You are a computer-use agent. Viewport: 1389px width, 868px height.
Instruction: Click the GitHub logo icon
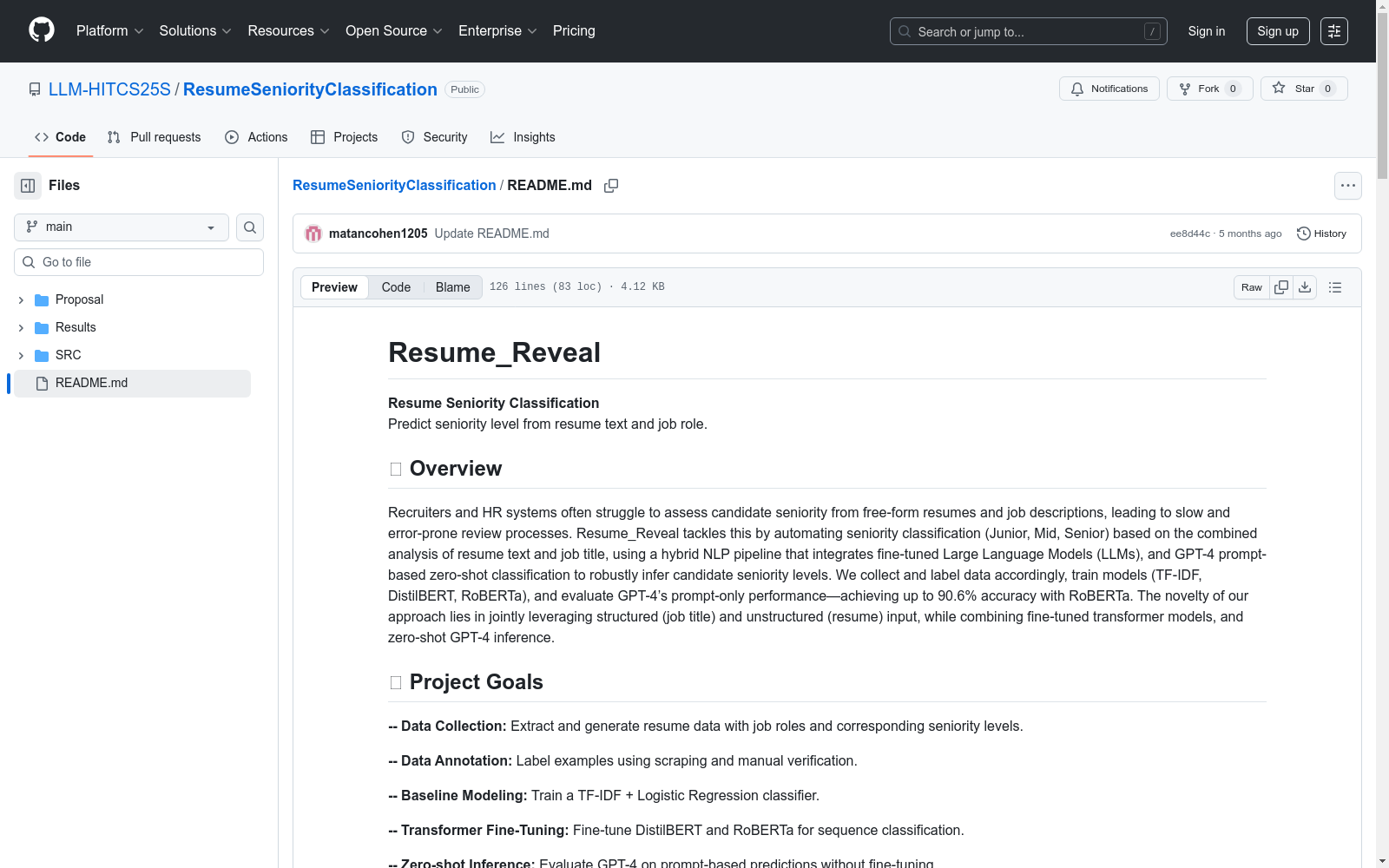pyautogui.click(x=42, y=30)
